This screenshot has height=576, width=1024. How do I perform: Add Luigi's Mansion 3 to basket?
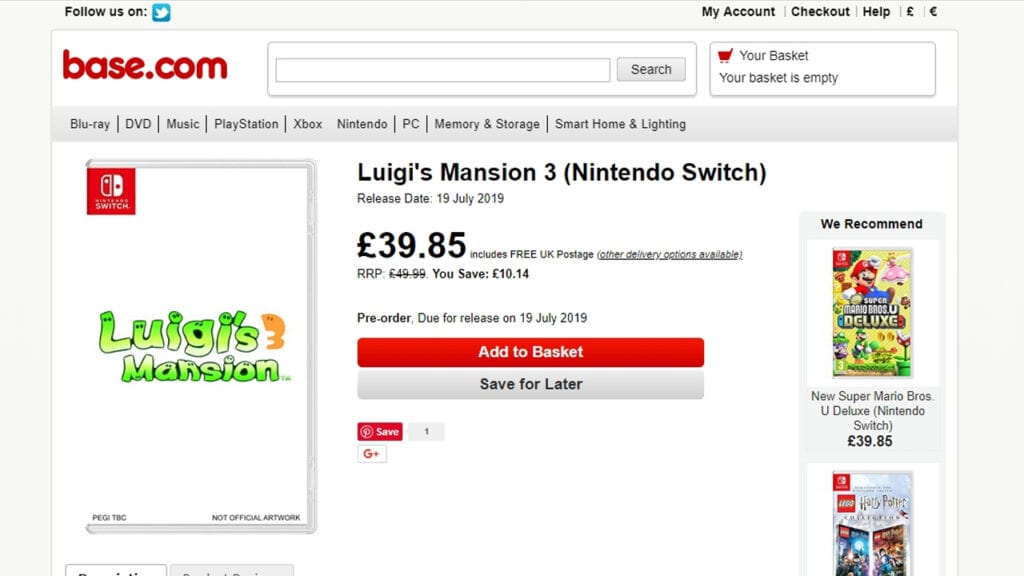(x=530, y=352)
